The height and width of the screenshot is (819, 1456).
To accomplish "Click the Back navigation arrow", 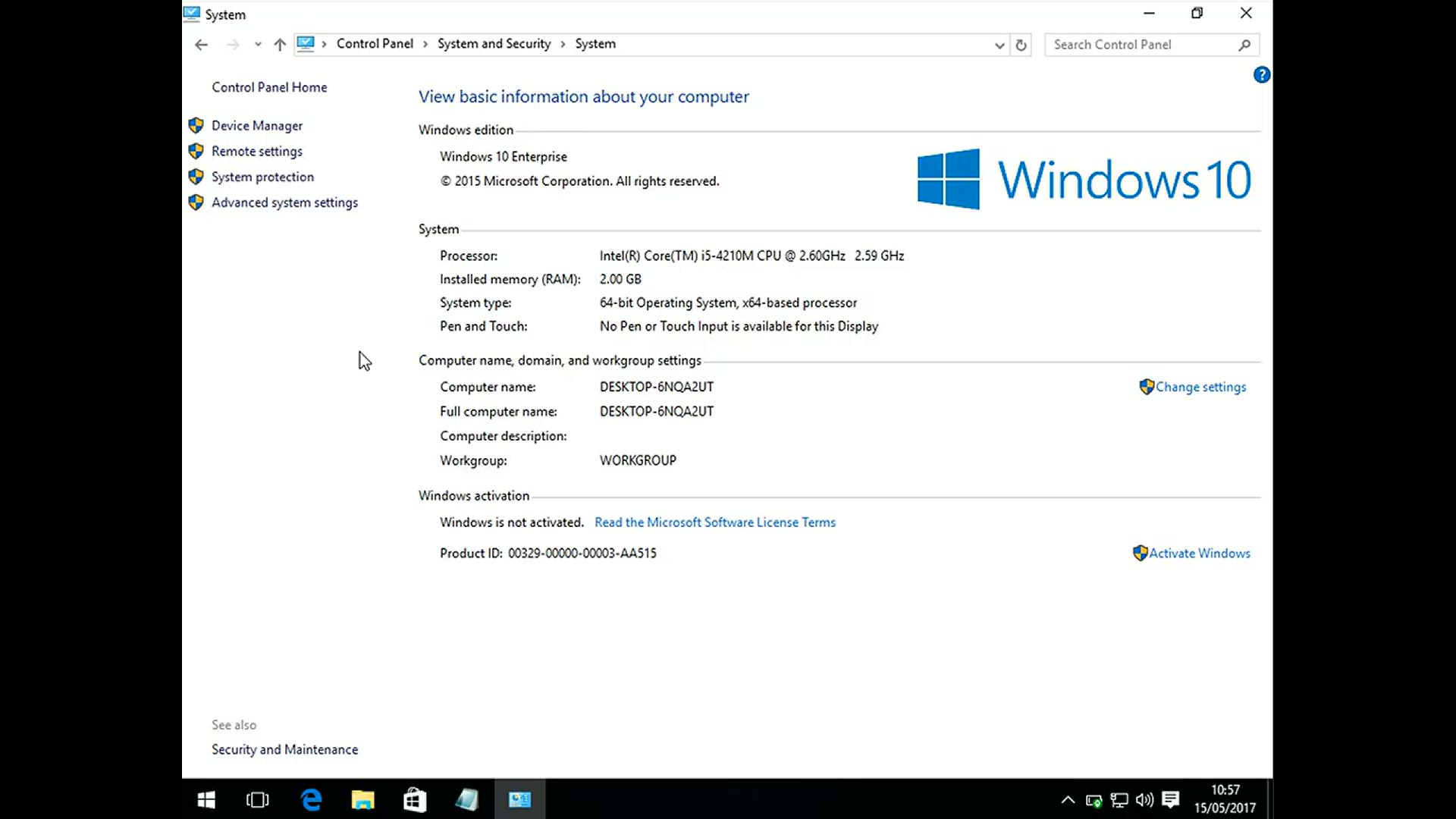I will click(201, 45).
